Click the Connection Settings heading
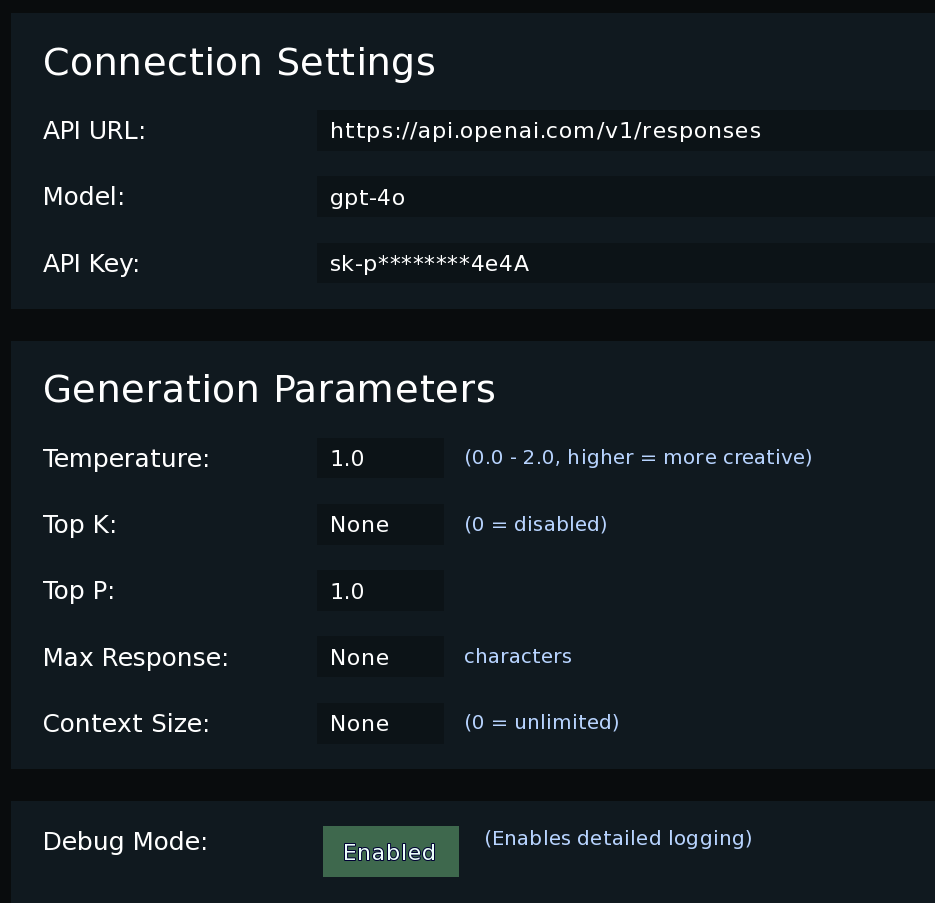Viewport: 935px width, 903px height. [x=239, y=62]
